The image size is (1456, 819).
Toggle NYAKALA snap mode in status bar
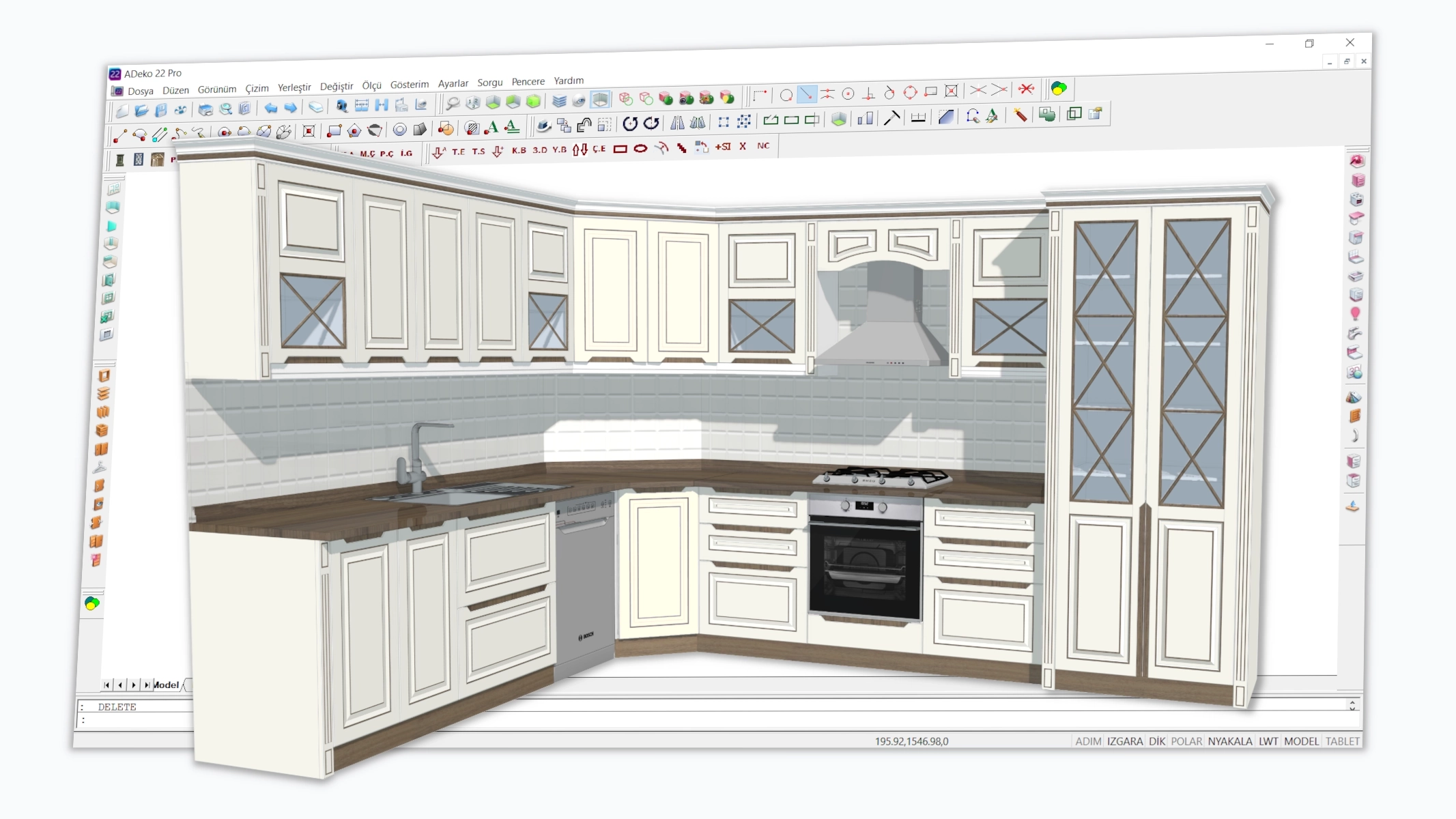pyautogui.click(x=1230, y=741)
